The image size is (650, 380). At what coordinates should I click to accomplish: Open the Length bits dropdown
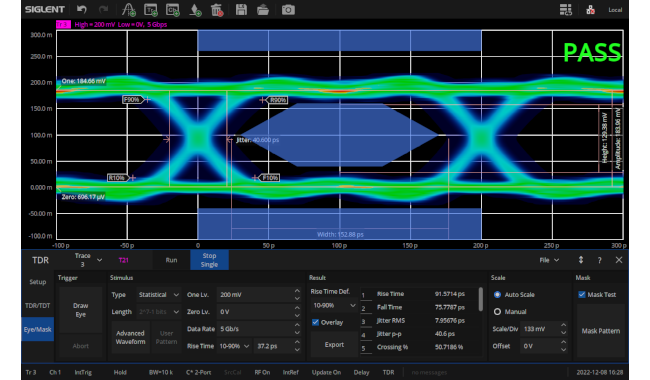tap(159, 312)
